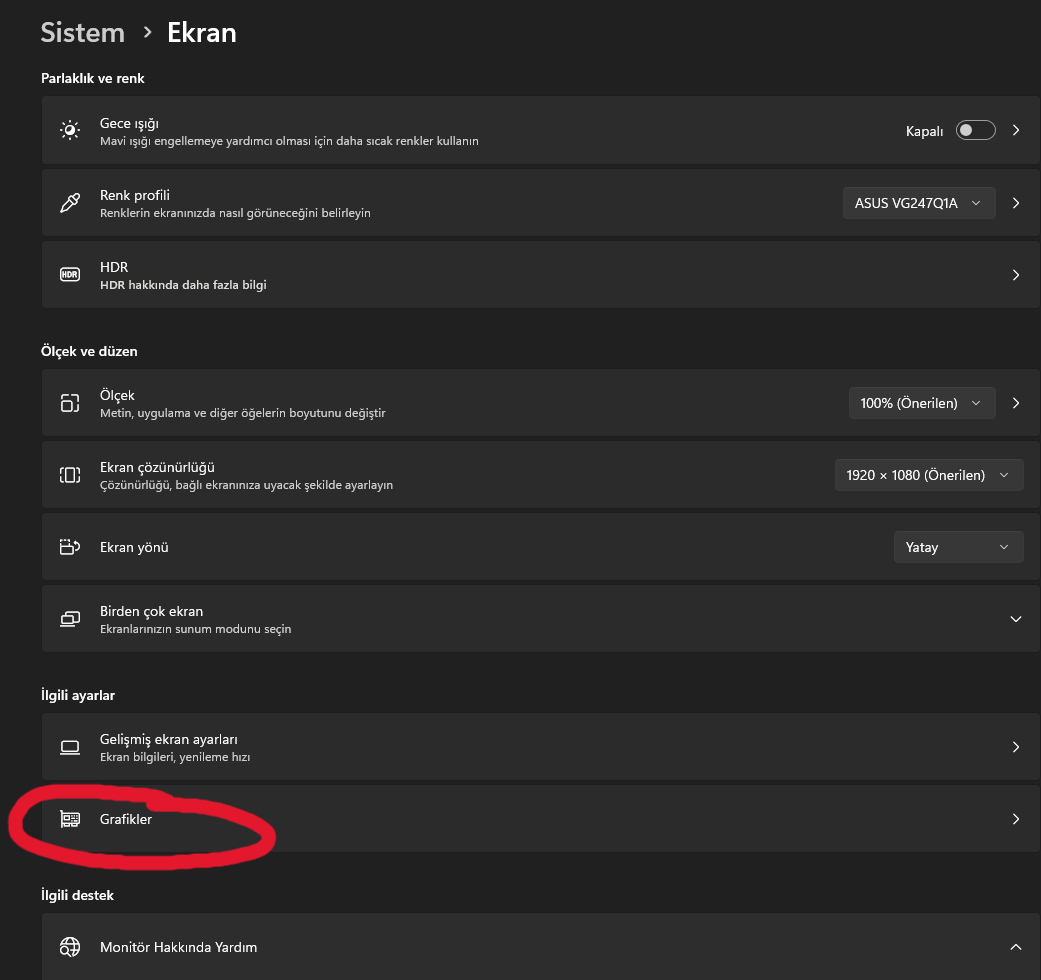The image size is (1041, 980).
Task: Toggle the Gece ışığı switch on
Action: [975, 130]
